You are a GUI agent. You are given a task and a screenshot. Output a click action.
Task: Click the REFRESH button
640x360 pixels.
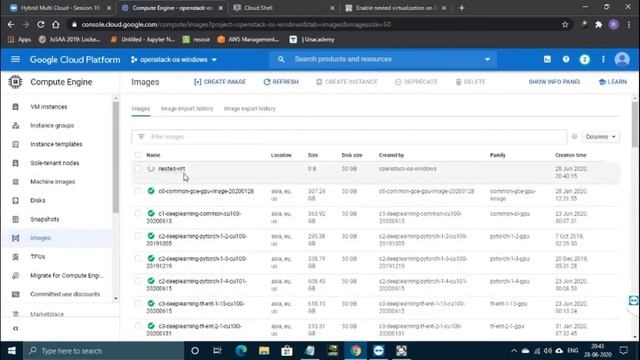click(281, 82)
